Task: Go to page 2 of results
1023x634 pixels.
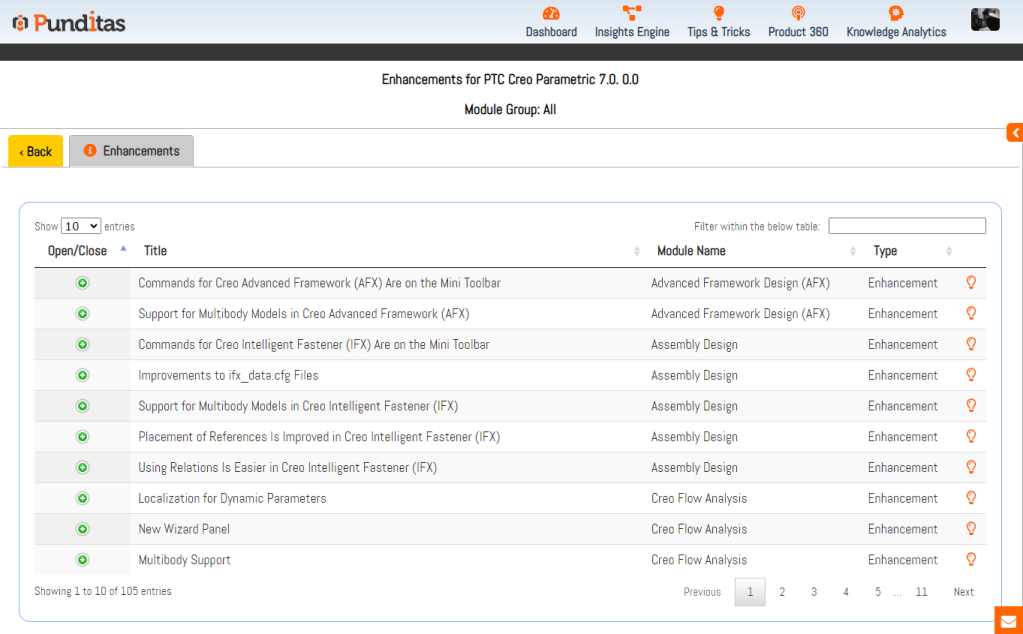Action: [x=782, y=592]
